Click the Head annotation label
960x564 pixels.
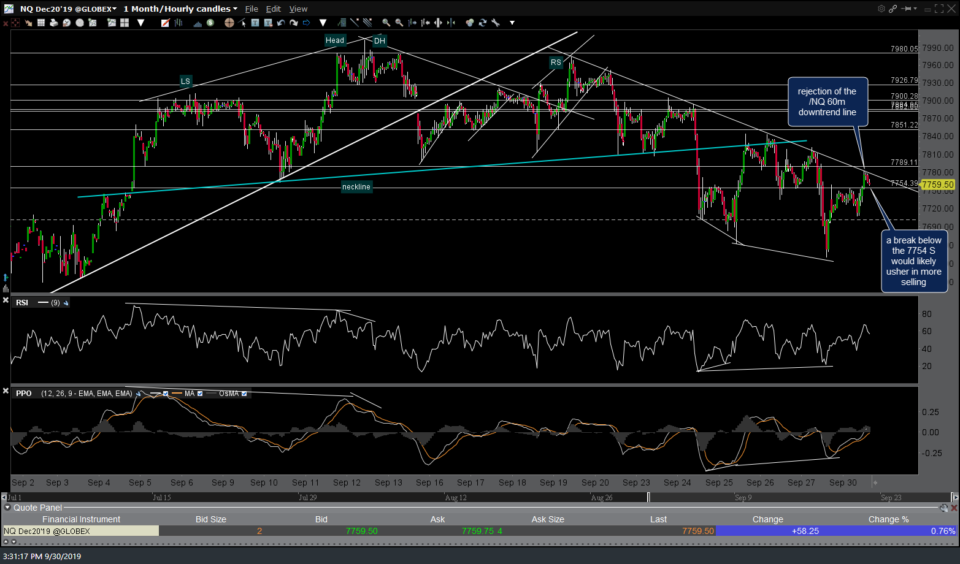(335, 40)
